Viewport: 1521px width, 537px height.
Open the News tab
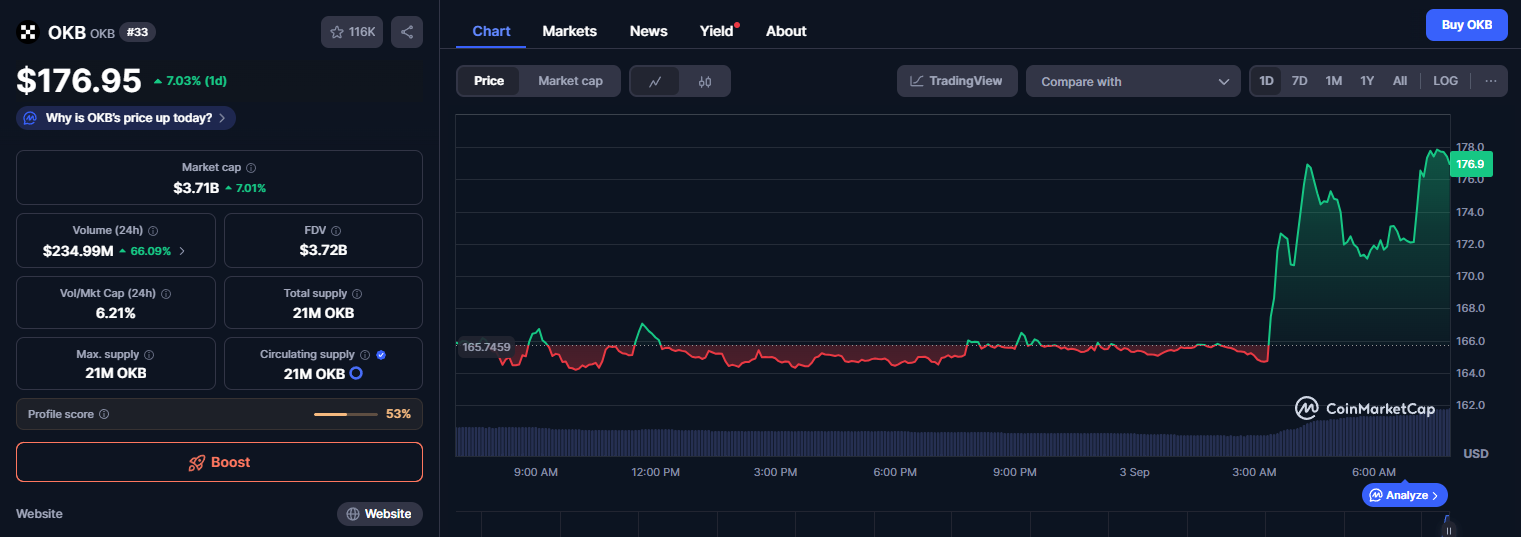point(648,31)
